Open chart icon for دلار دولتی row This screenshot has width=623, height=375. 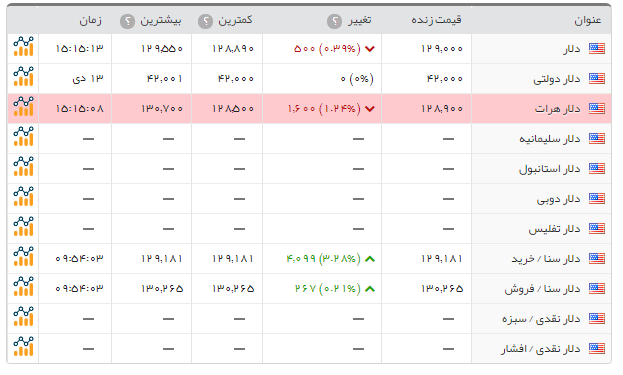click(23, 77)
